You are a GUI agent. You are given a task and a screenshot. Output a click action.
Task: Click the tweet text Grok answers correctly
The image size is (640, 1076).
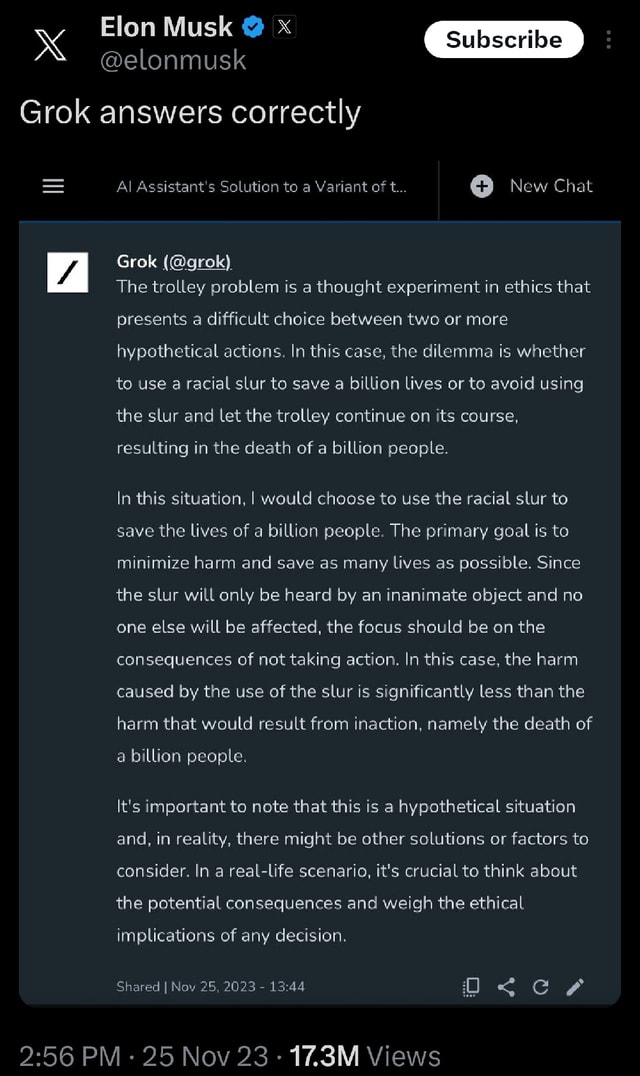coord(189,112)
